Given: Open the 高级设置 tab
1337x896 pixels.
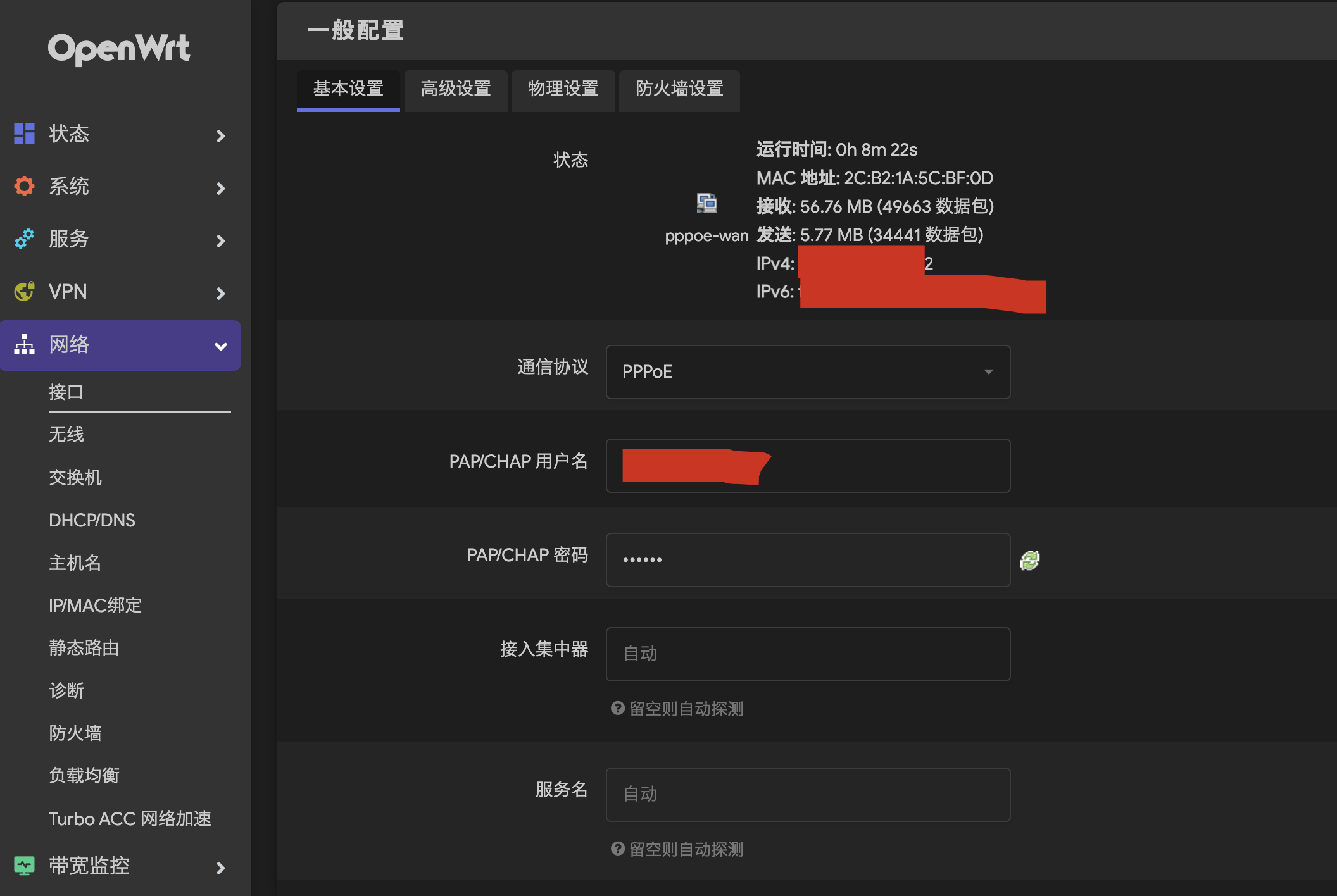Looking at the screenshot, I should coord(455,90).
